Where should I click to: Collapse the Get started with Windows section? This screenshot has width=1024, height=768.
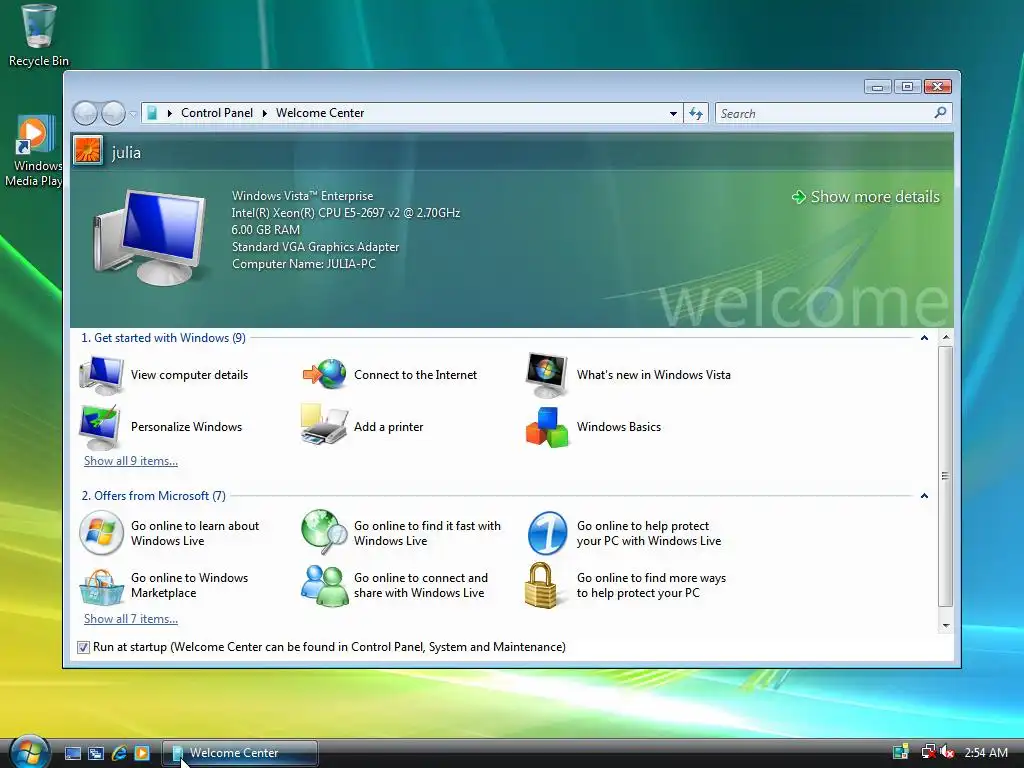(924, 338)
